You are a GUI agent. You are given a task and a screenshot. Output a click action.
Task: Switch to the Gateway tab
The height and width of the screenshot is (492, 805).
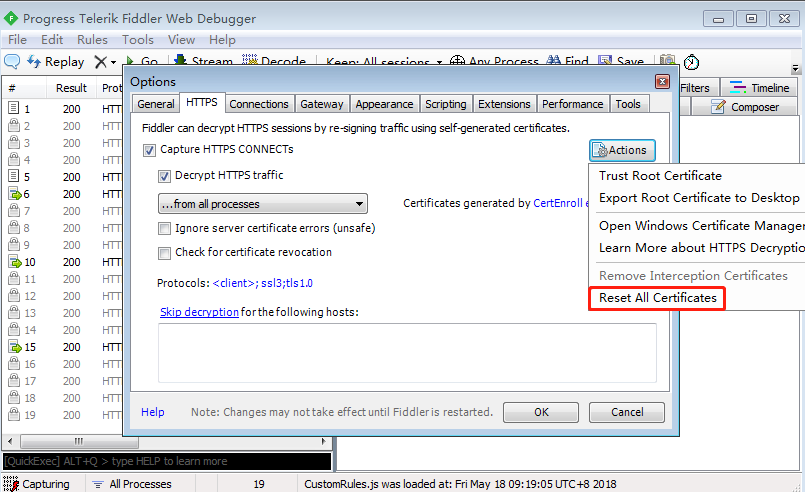322,104
